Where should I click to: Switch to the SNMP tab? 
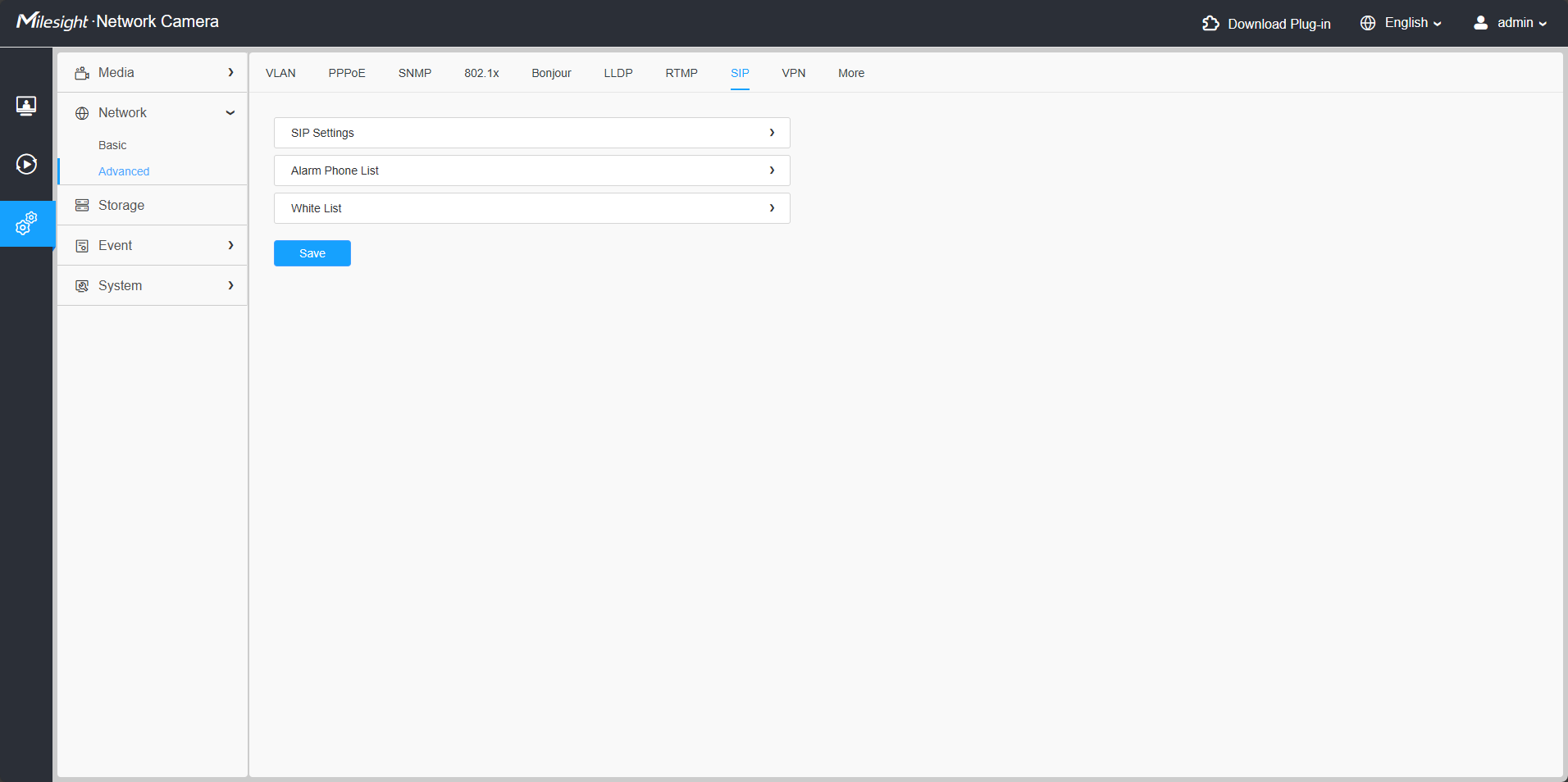click(415, 73)
